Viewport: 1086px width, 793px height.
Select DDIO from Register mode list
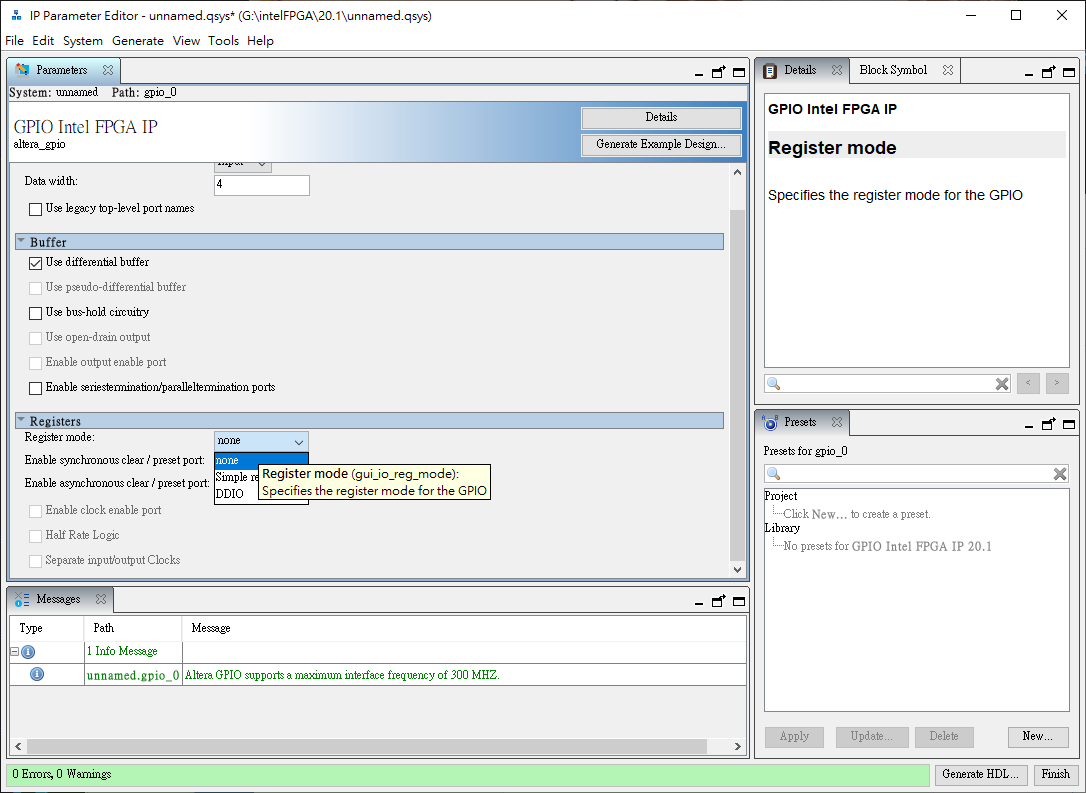pyautogui.click(x=230, y=494)
